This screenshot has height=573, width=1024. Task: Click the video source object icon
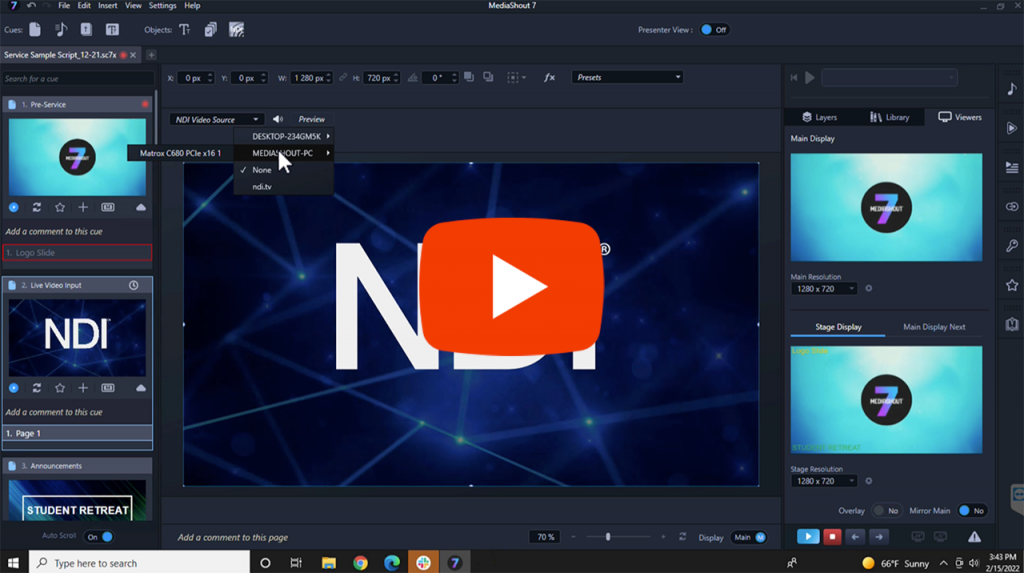(x=236, y=29)
